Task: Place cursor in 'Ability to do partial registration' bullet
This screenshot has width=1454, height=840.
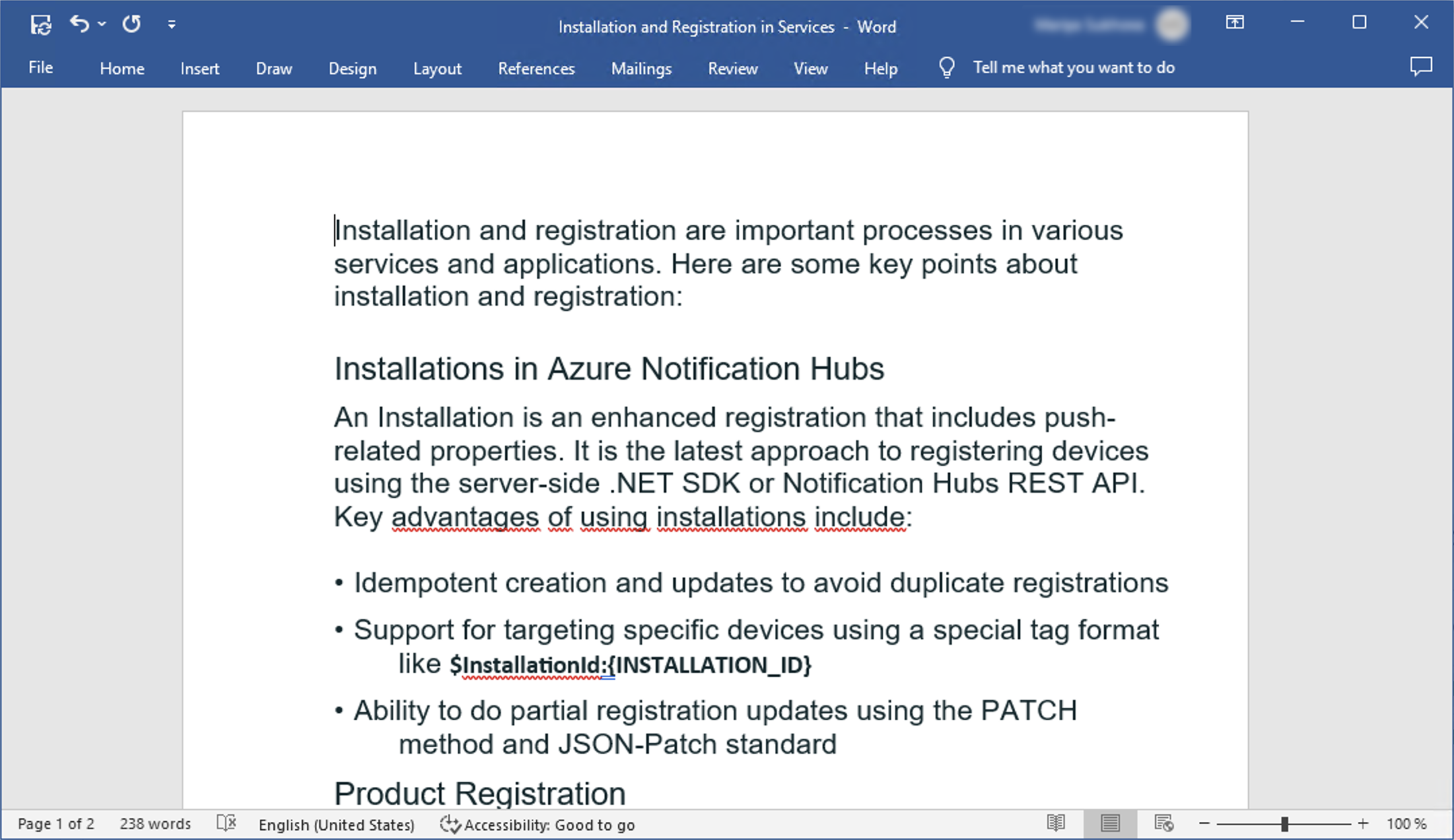Action: pyautogui.click(x=545, y=711)
